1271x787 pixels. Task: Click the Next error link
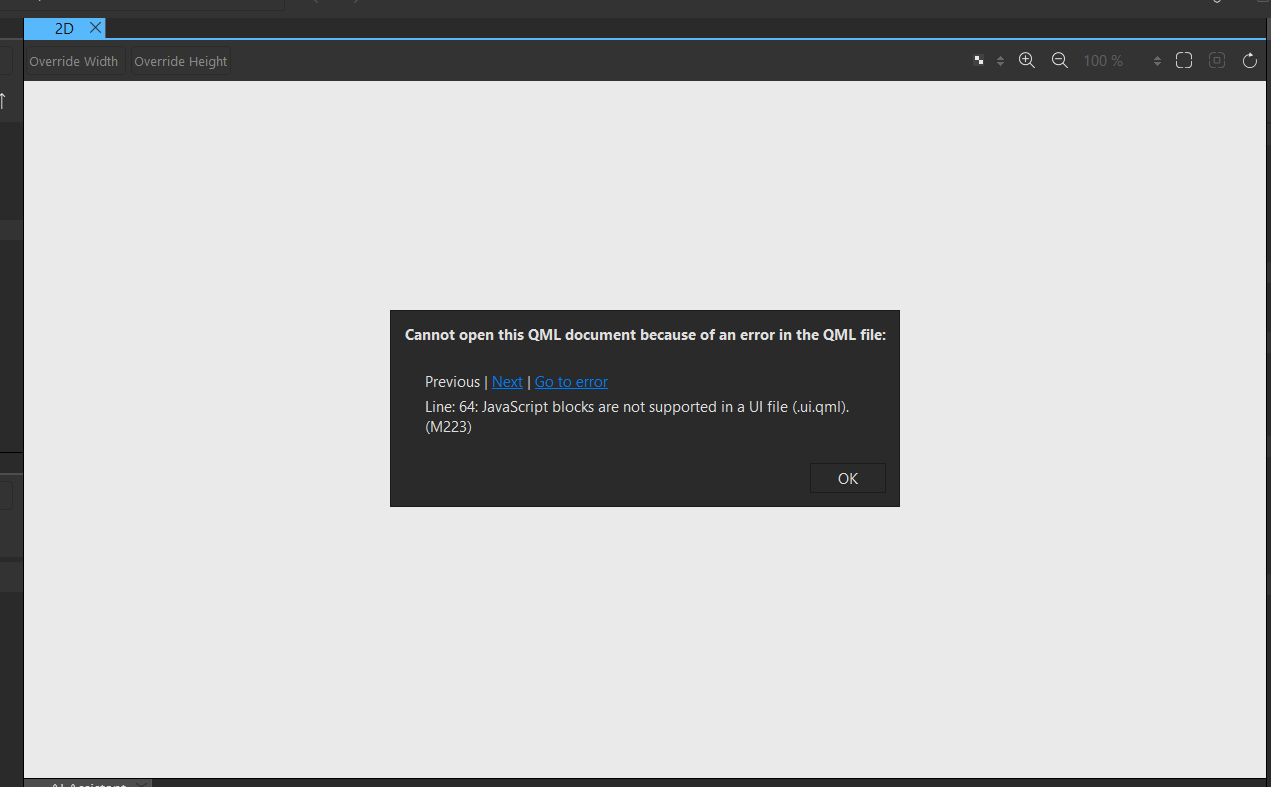coord(507,382)
